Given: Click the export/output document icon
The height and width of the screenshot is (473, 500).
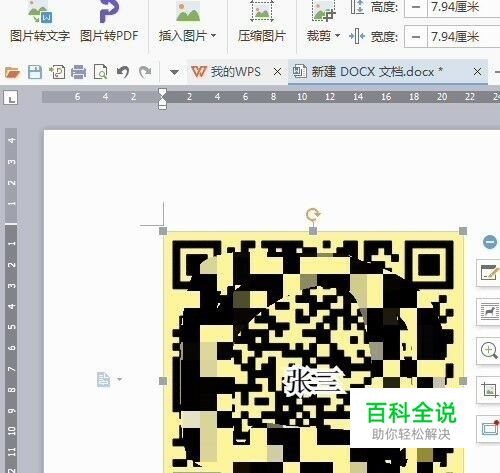Looking at the screenshot, I should coord(57,72).
